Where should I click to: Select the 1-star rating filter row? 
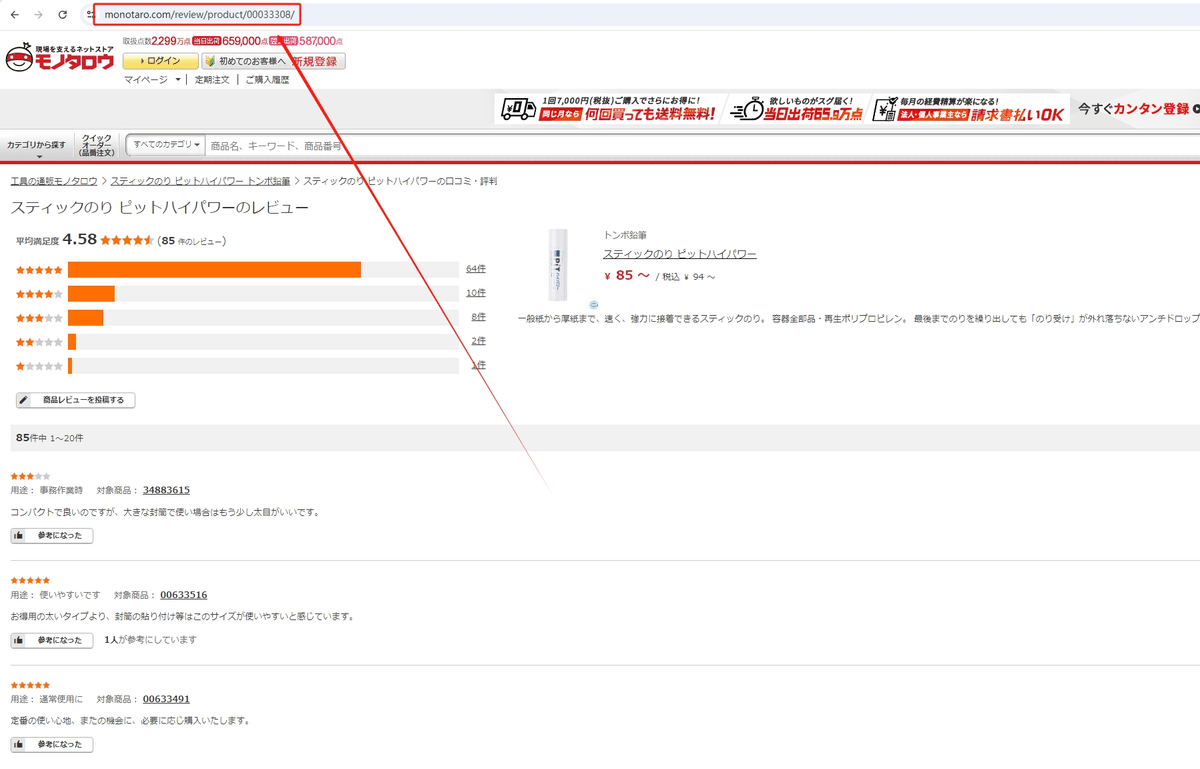(250, 366)
